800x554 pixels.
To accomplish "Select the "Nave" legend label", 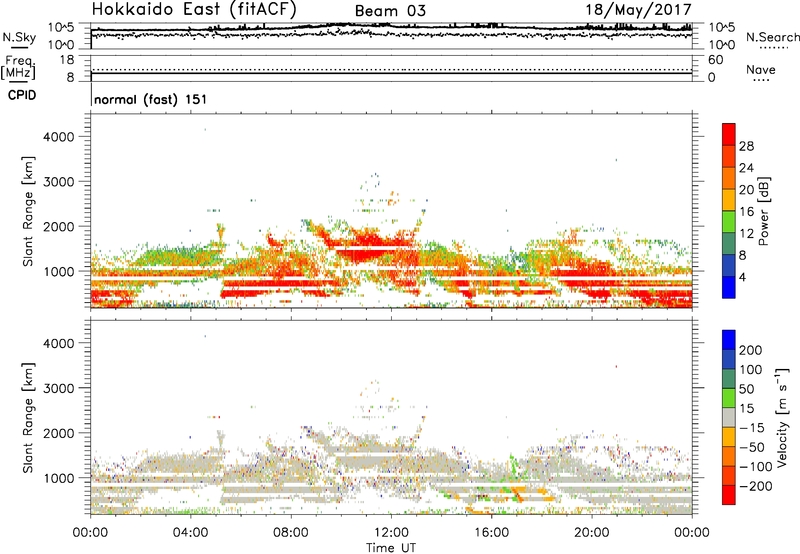I will click(761, 70).
